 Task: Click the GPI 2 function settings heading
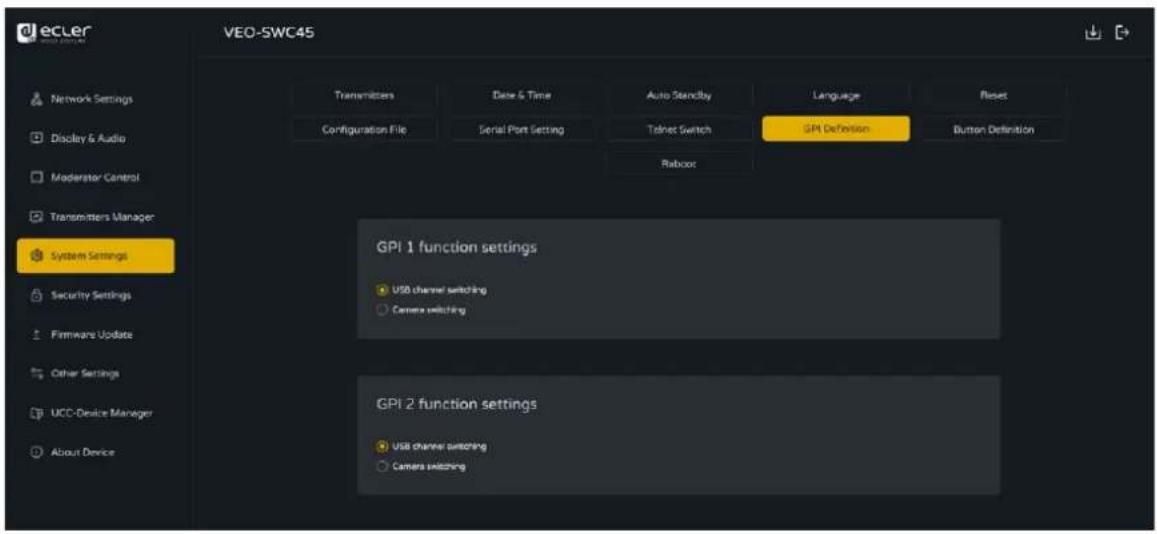tap(457, 405)
